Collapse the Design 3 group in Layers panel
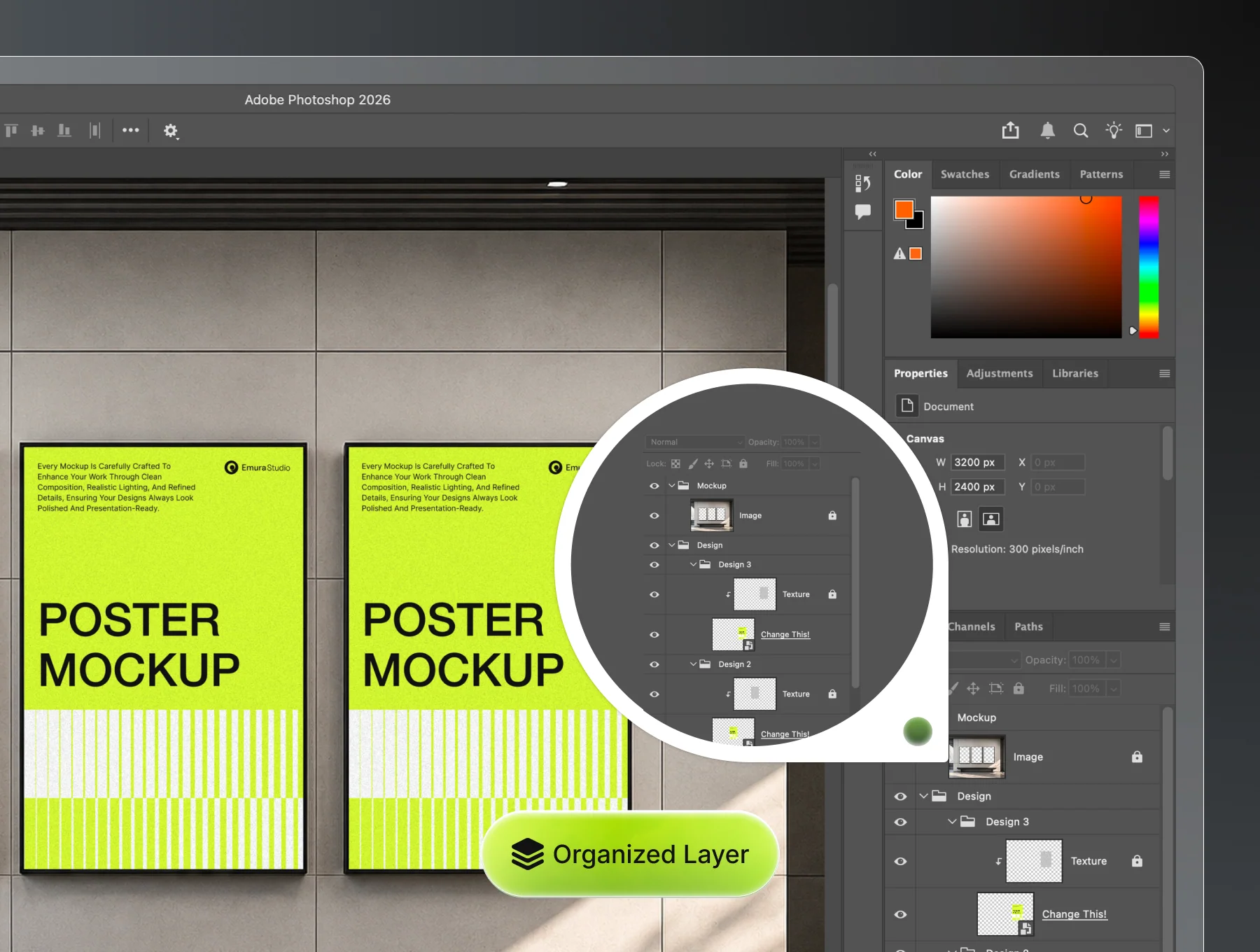This screenshot has height=952, width=1260. click(x=952, y=822)
